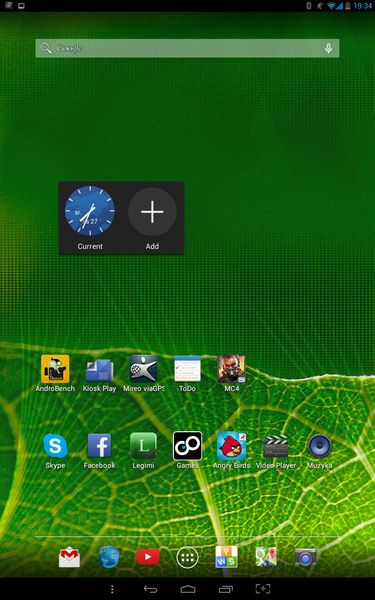Open notification icon at status bar left
375x600 pixels.
pos(9,5)
